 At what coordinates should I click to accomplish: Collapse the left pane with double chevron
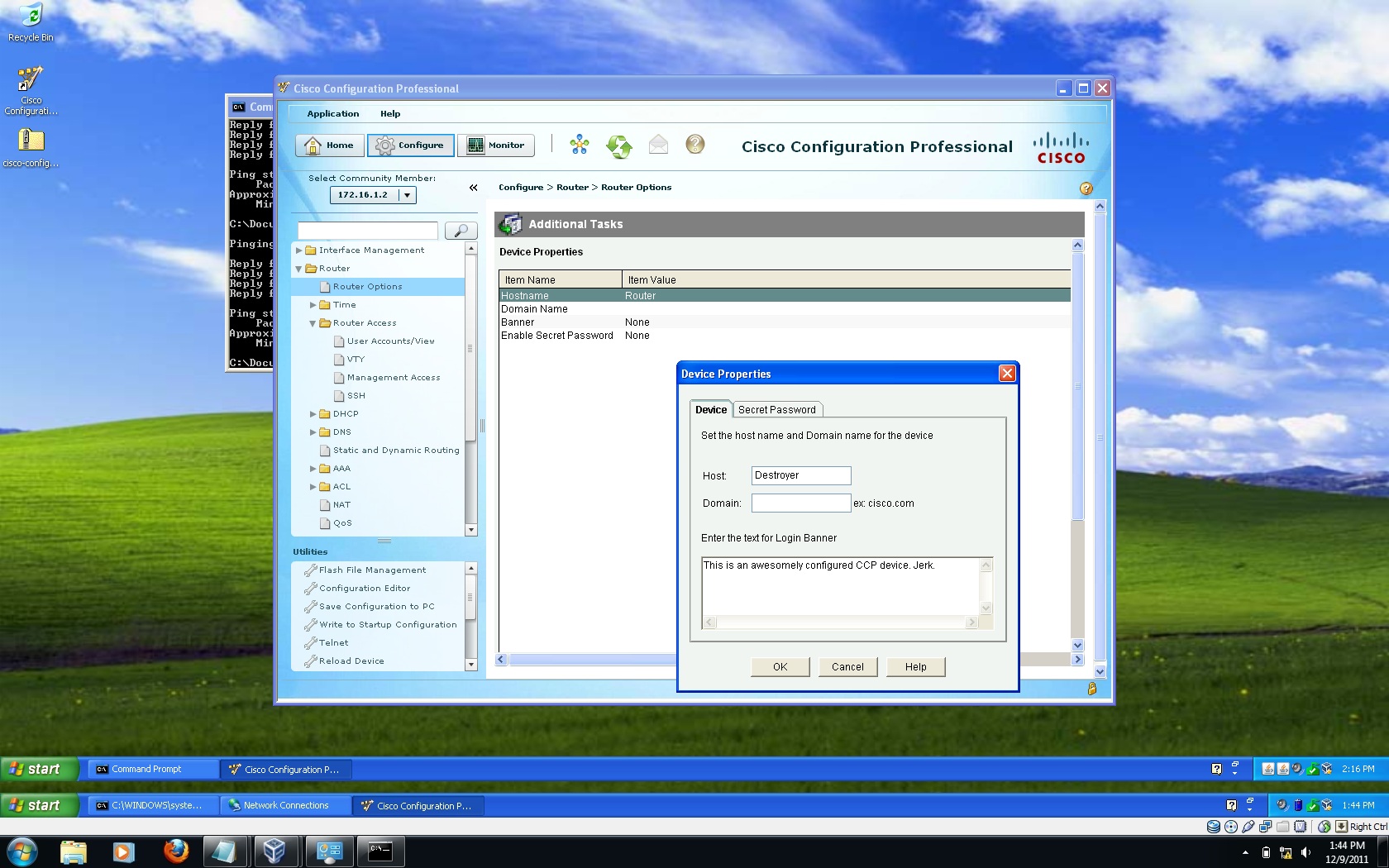point(474,188)
